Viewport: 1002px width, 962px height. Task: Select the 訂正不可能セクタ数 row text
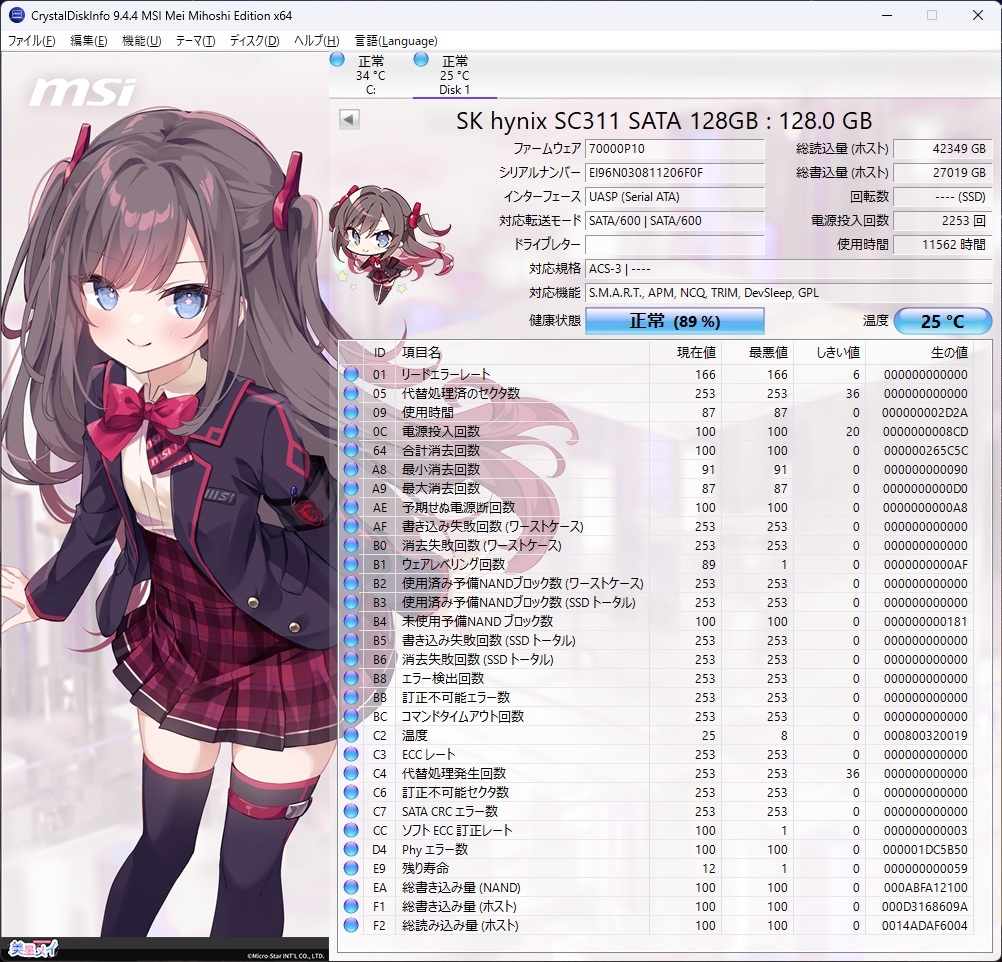[x=455, y=793]
